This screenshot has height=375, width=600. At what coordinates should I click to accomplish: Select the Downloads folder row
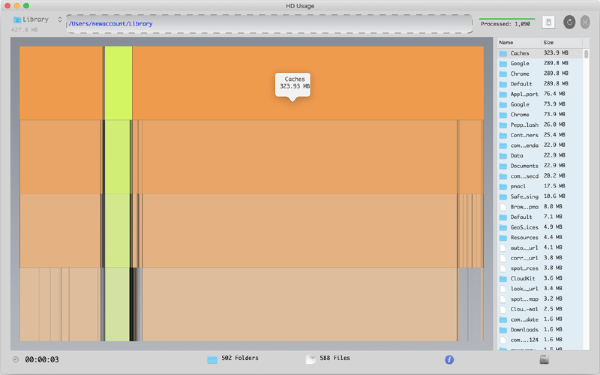540,329
